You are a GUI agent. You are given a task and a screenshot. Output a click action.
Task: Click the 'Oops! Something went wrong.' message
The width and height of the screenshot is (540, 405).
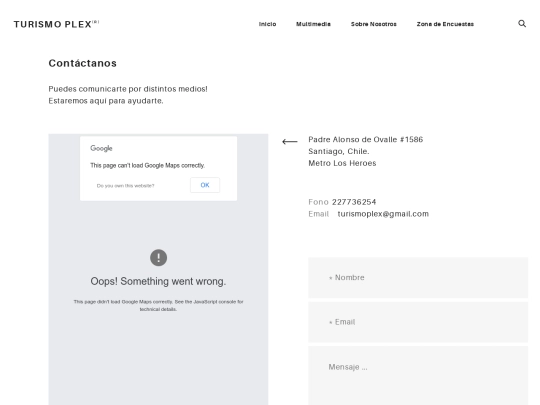point(158,281)
